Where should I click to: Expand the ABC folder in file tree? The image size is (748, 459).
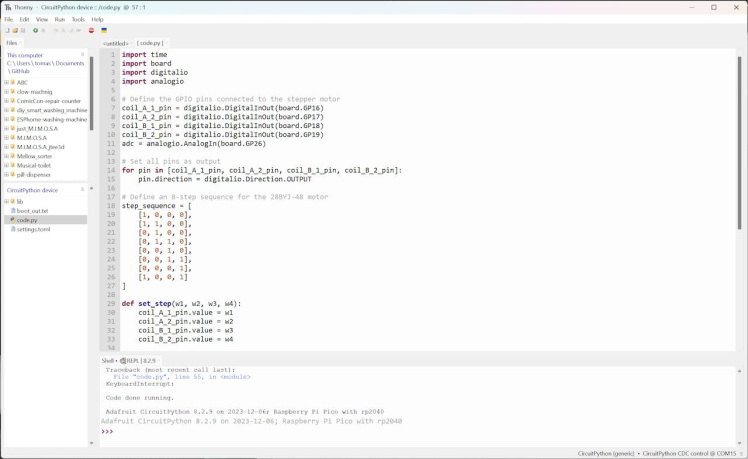6,83
